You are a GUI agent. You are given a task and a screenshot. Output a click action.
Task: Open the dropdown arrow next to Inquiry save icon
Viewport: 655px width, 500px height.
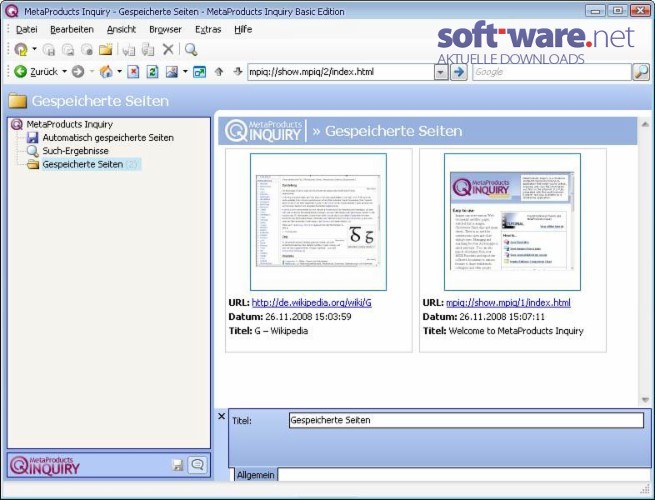(x=34, y=49)
